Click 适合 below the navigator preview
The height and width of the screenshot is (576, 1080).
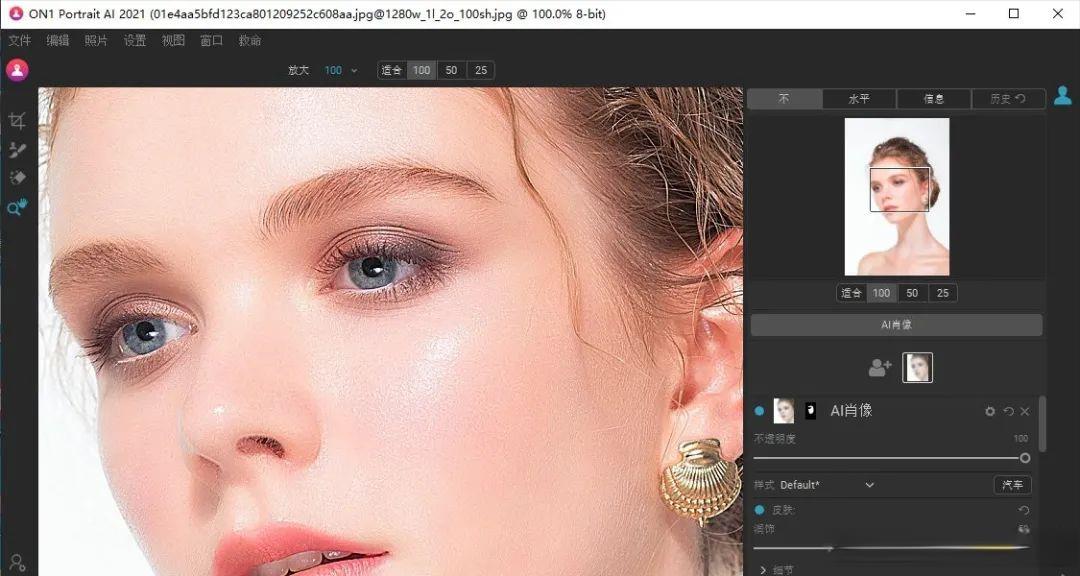click(852, 293)
